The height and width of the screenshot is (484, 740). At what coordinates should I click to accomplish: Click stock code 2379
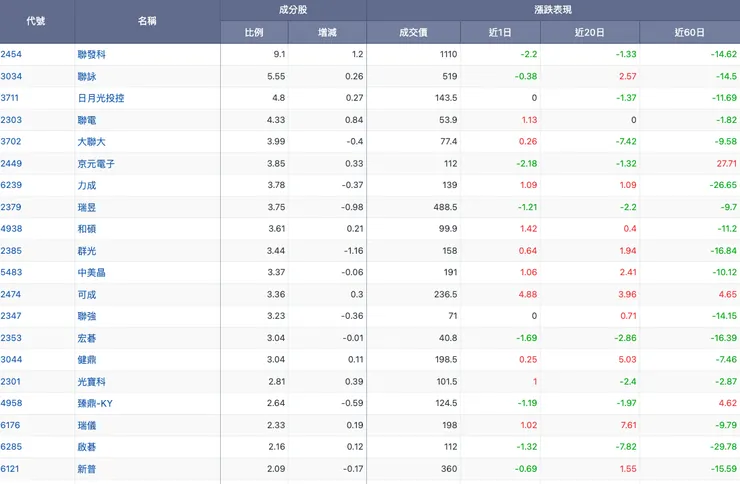[x=11, y=207]
